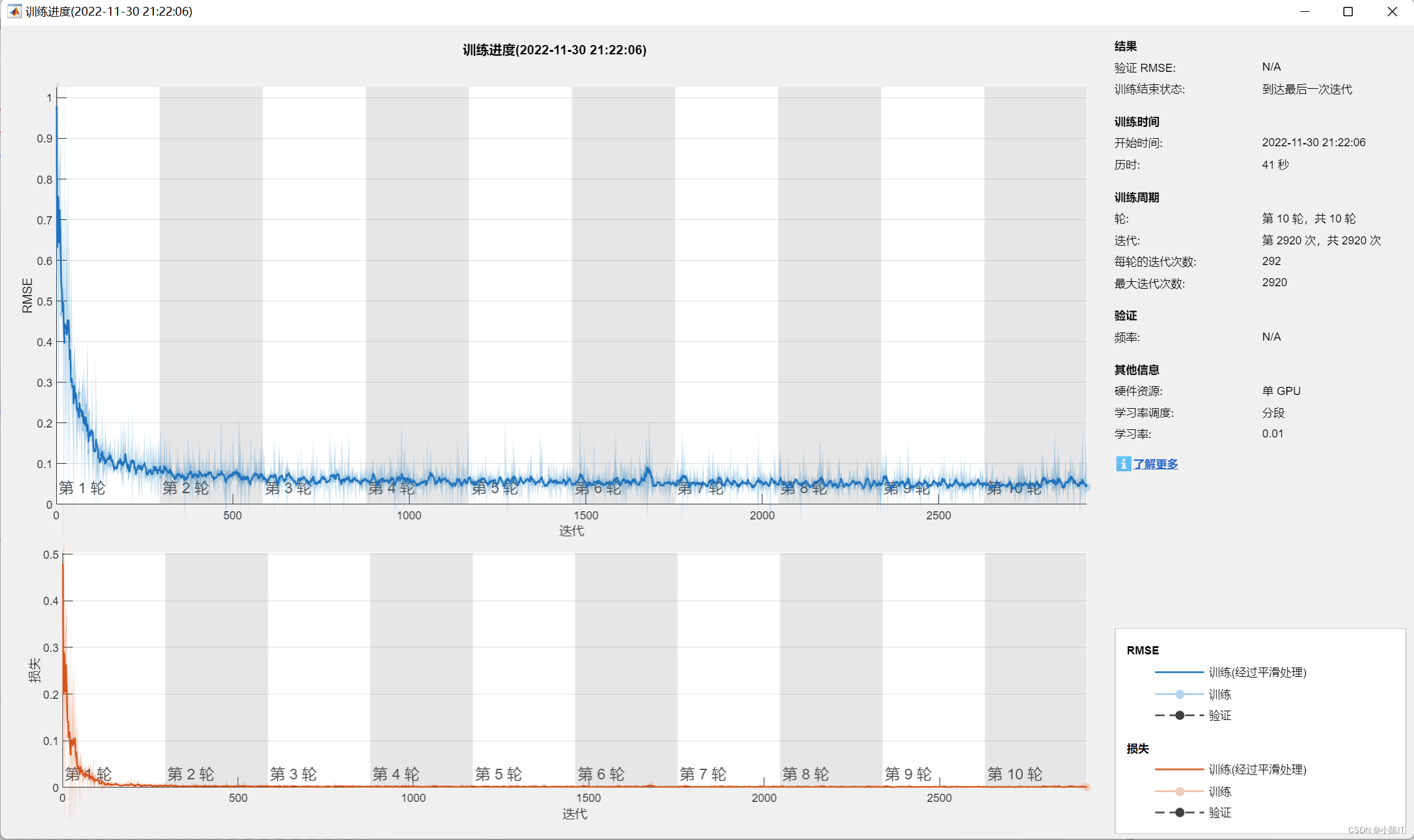Click 第 10 轮 label in the loss plot
This screenshot has height=840, width=1414.
point(1015,774)
